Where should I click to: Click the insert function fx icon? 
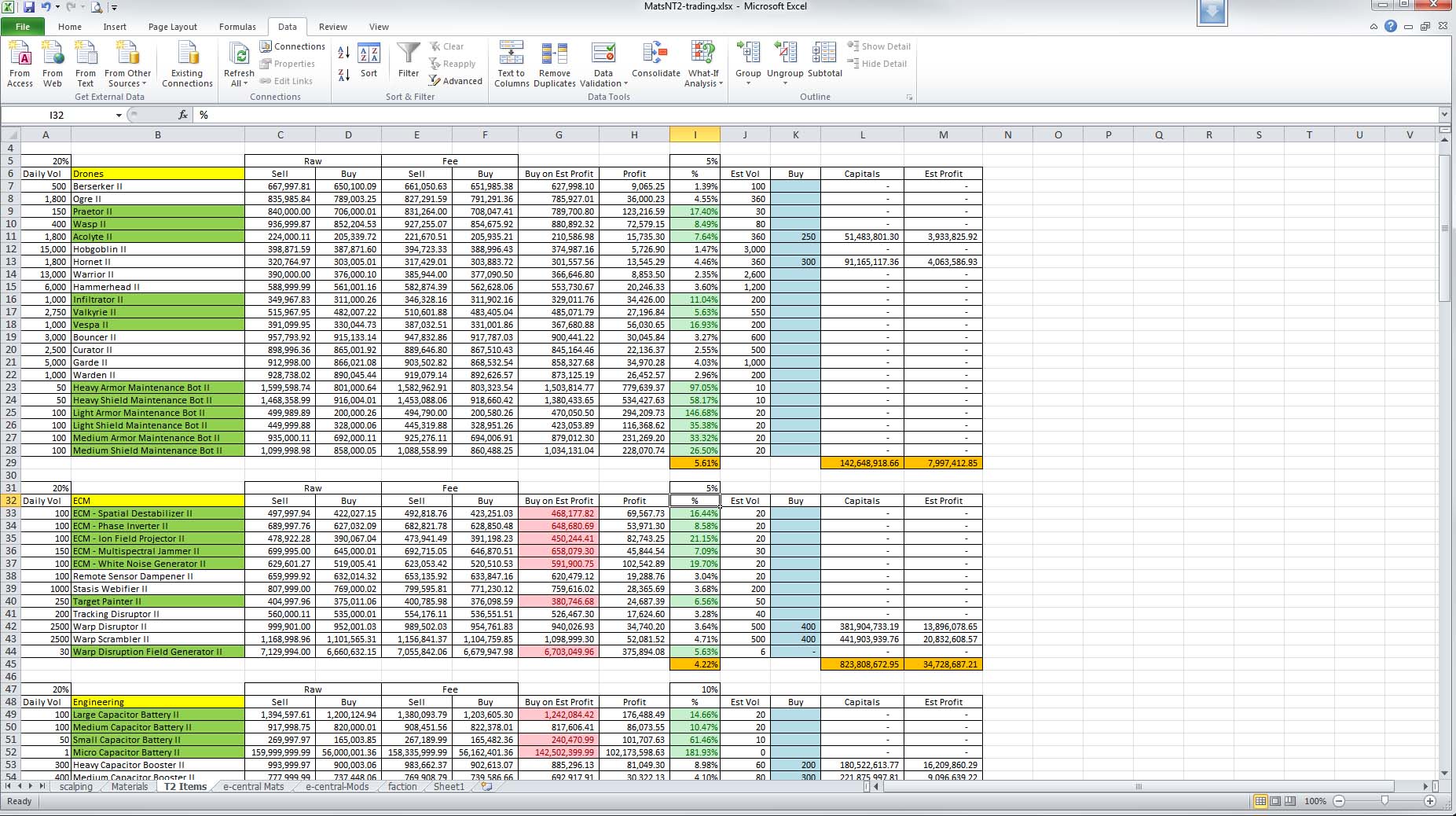(x=182, y=115)
